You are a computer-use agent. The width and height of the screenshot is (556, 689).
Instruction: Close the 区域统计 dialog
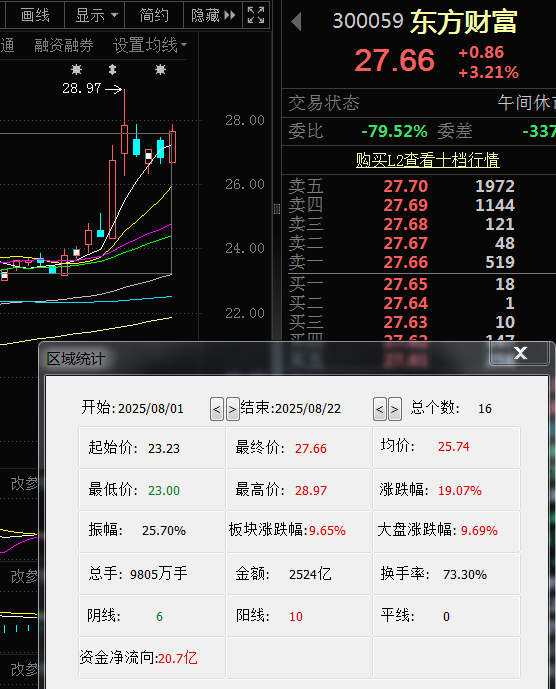(520, 353)
